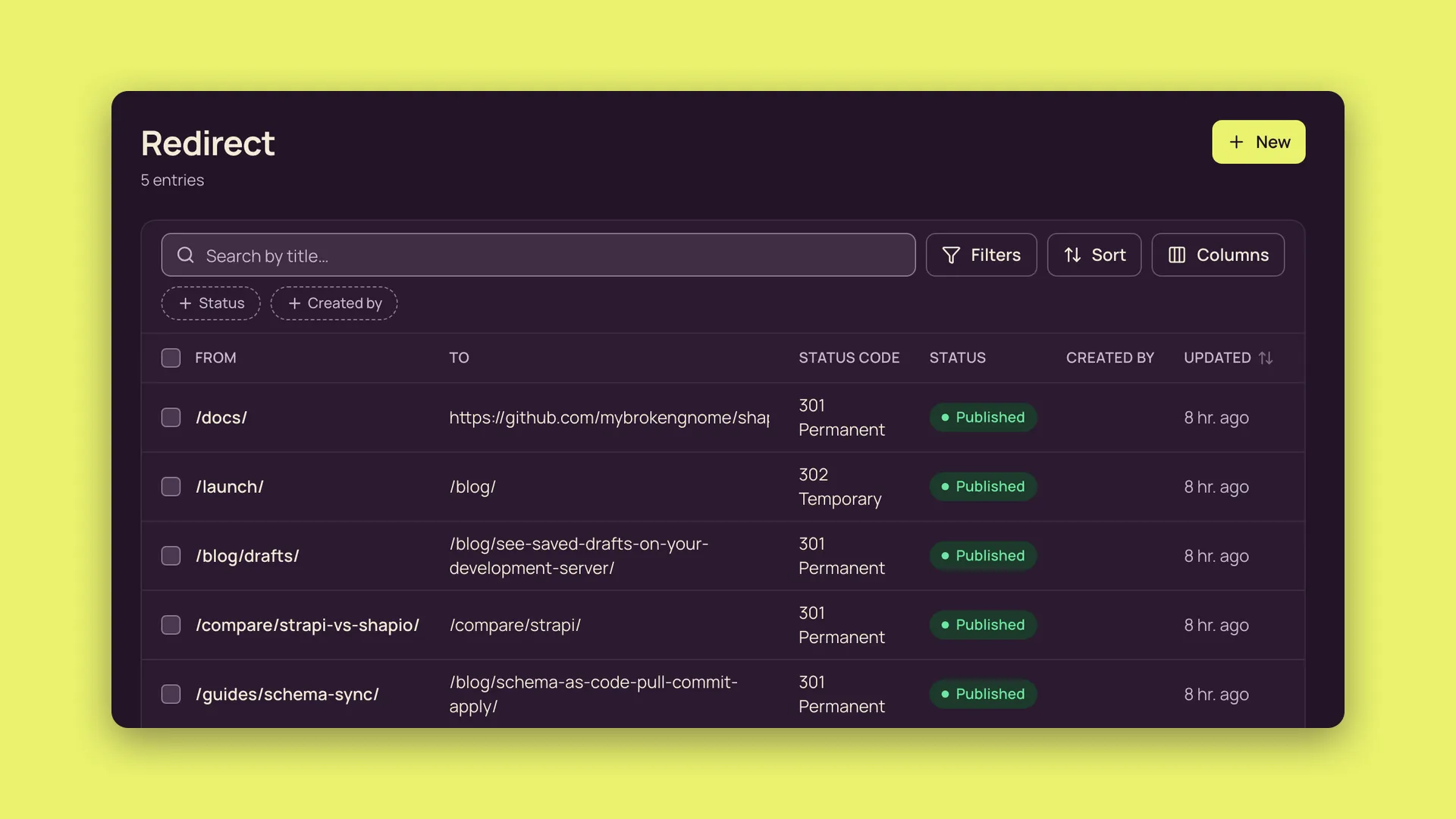Click Published badge in /compare/strapi-vs-shapio/ row
Screen dimensions: 1456x819
pyautogui.click(x=983, y=625)
